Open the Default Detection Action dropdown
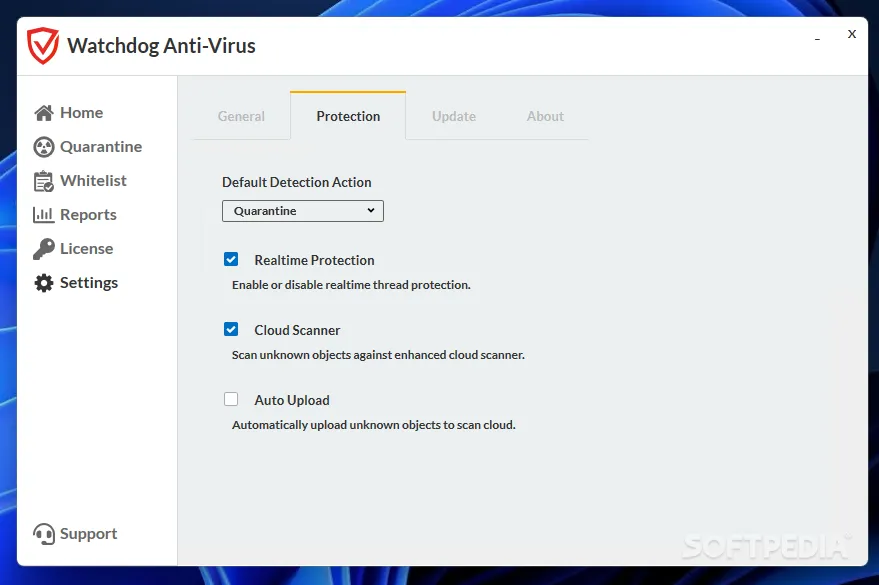This screenshot has height=585, width=879. 303,211
